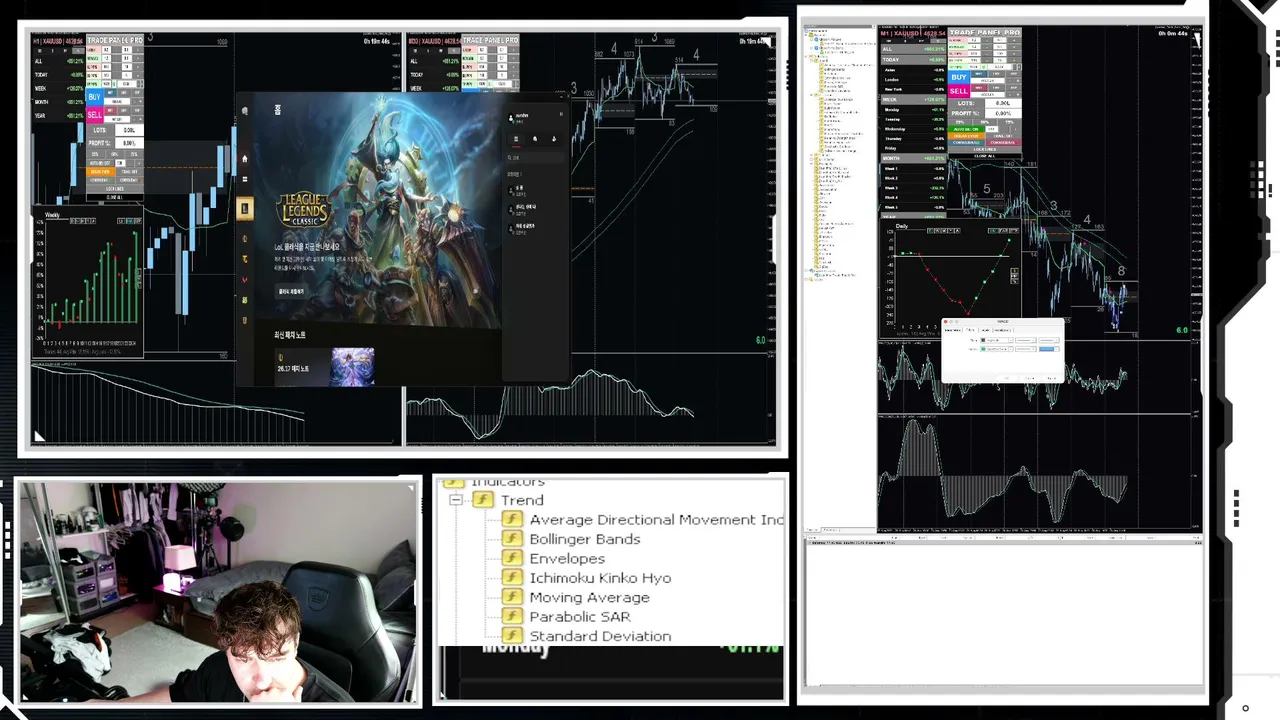Select the Parabolic SAR indicator label
Screen dimensions: 1280x720
pyautogui.click(x=580, y=617)
